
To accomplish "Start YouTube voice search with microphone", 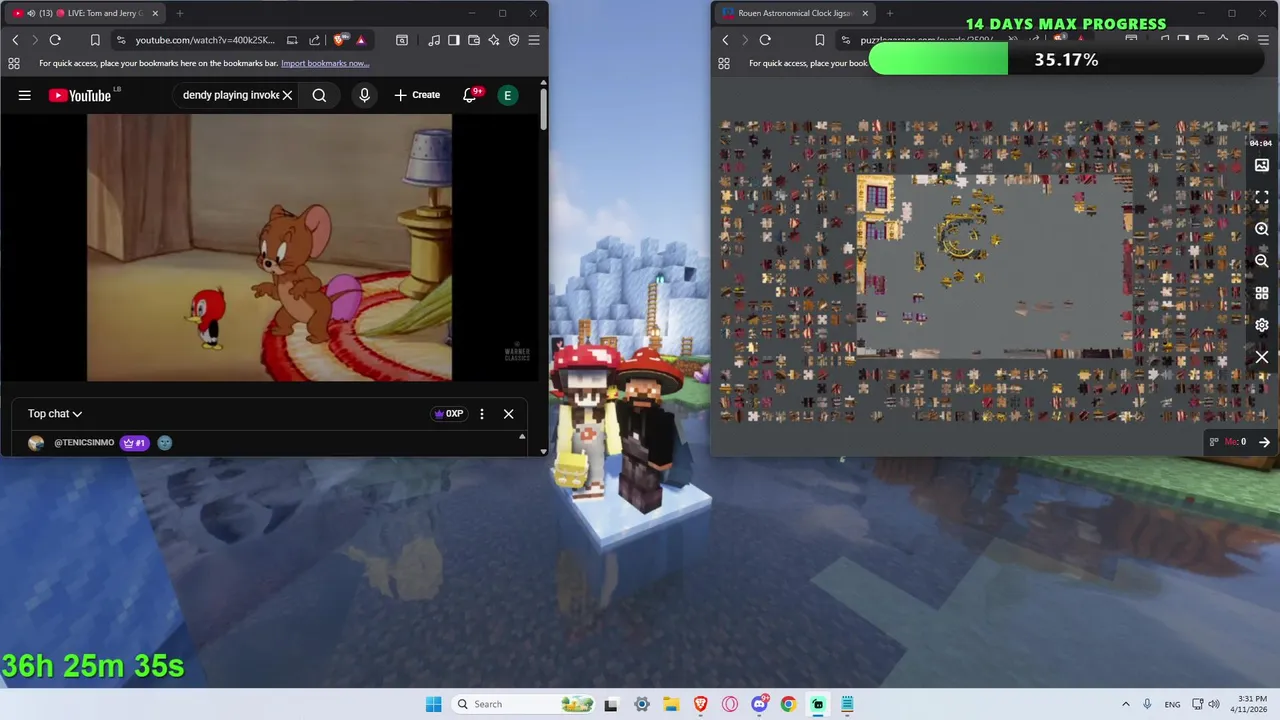I will click(364, 95).
